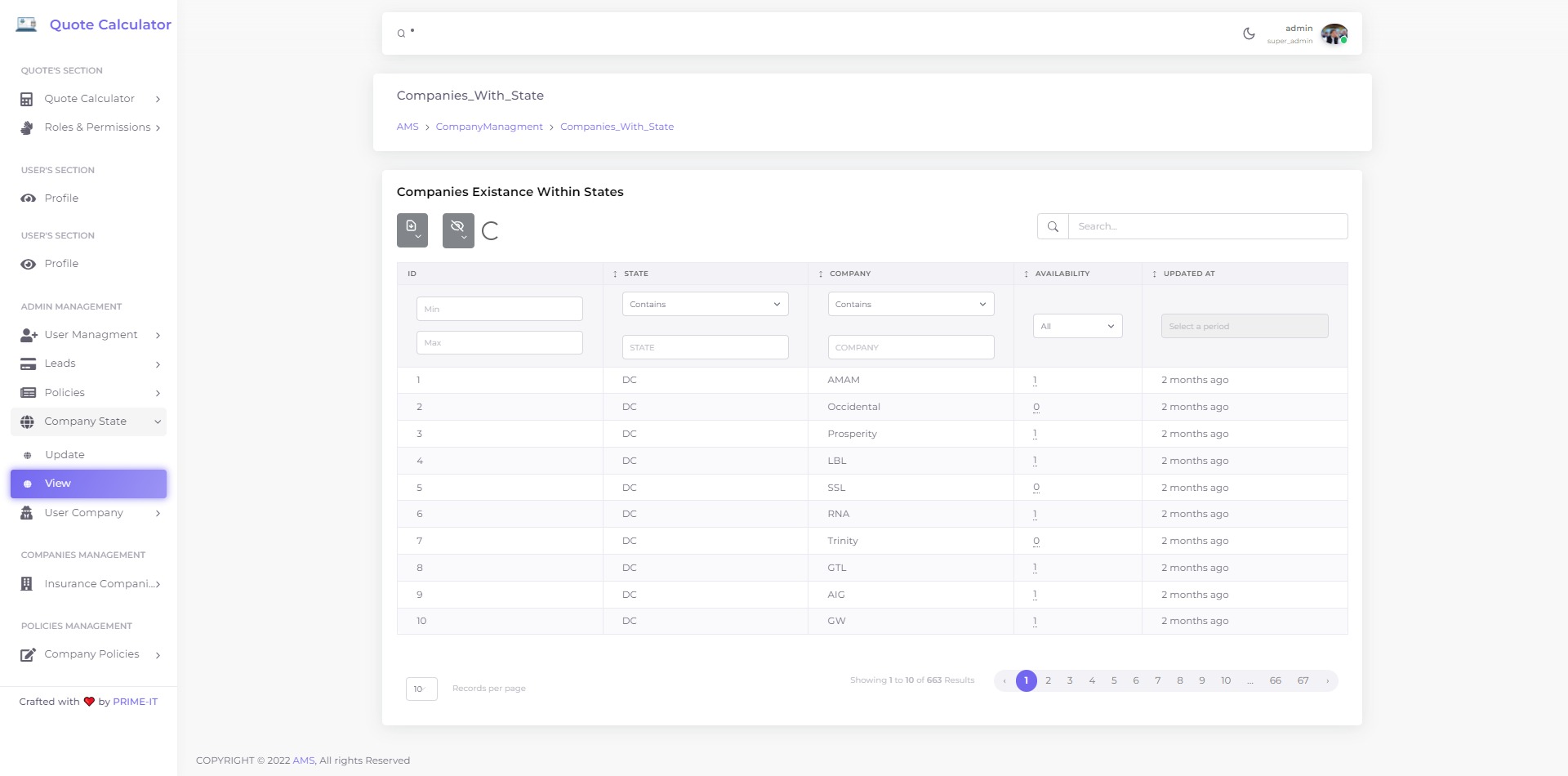Click the AMS breadcrumb link

(408, 127)
